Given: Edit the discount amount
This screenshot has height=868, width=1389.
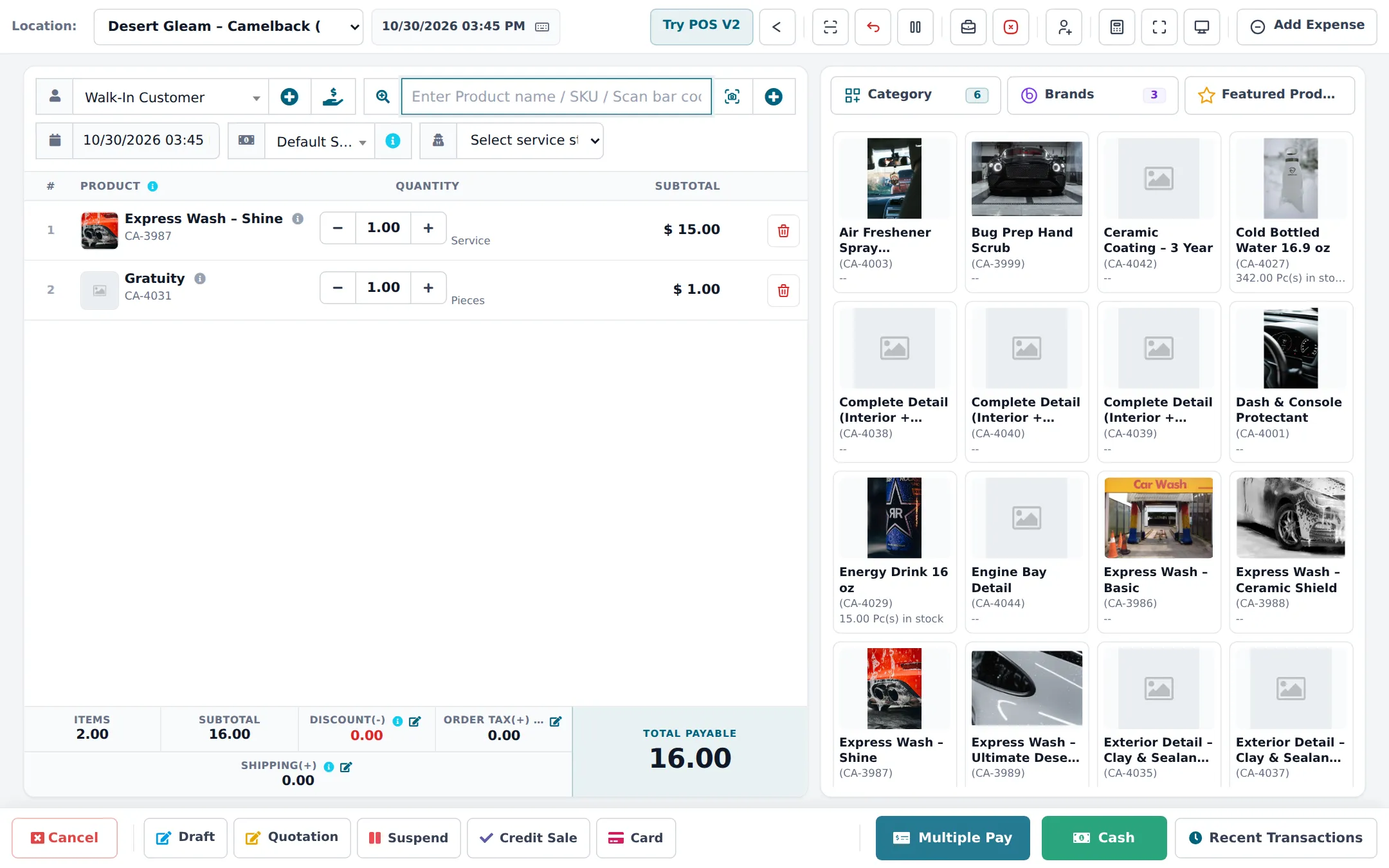Looking at the screenshot, I should [415, 721].
